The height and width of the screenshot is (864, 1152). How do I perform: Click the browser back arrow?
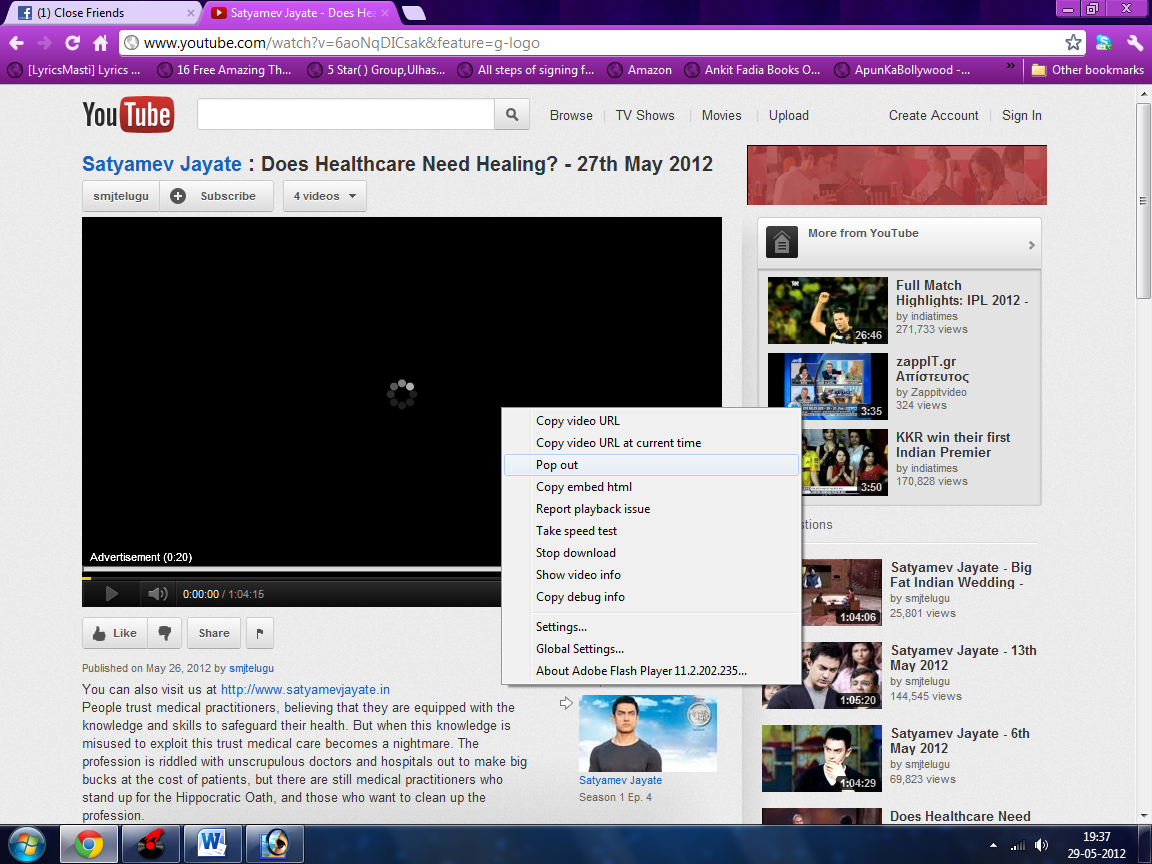16,43
